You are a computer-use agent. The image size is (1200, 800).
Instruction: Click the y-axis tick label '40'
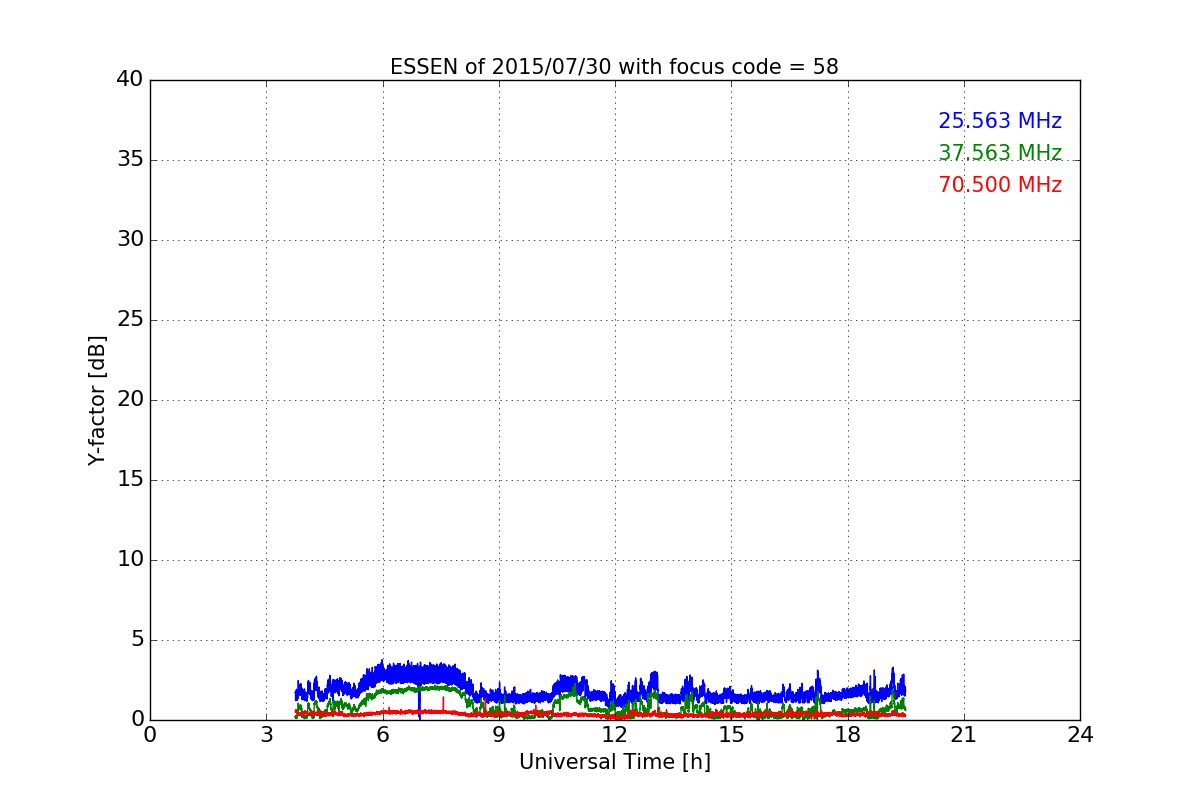pyautogui.click(x=130, y=80)
